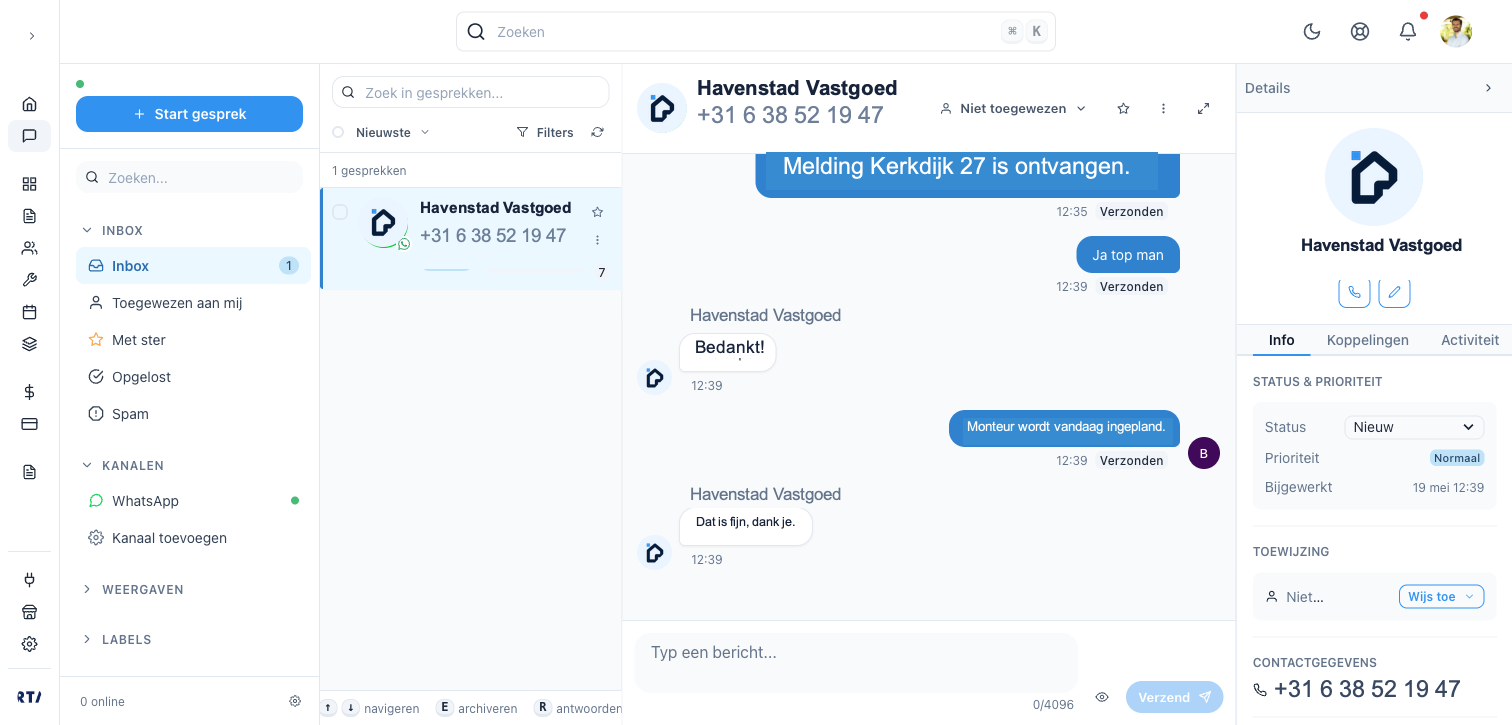Open the Wijs toe dropdown

[1441, 597]
